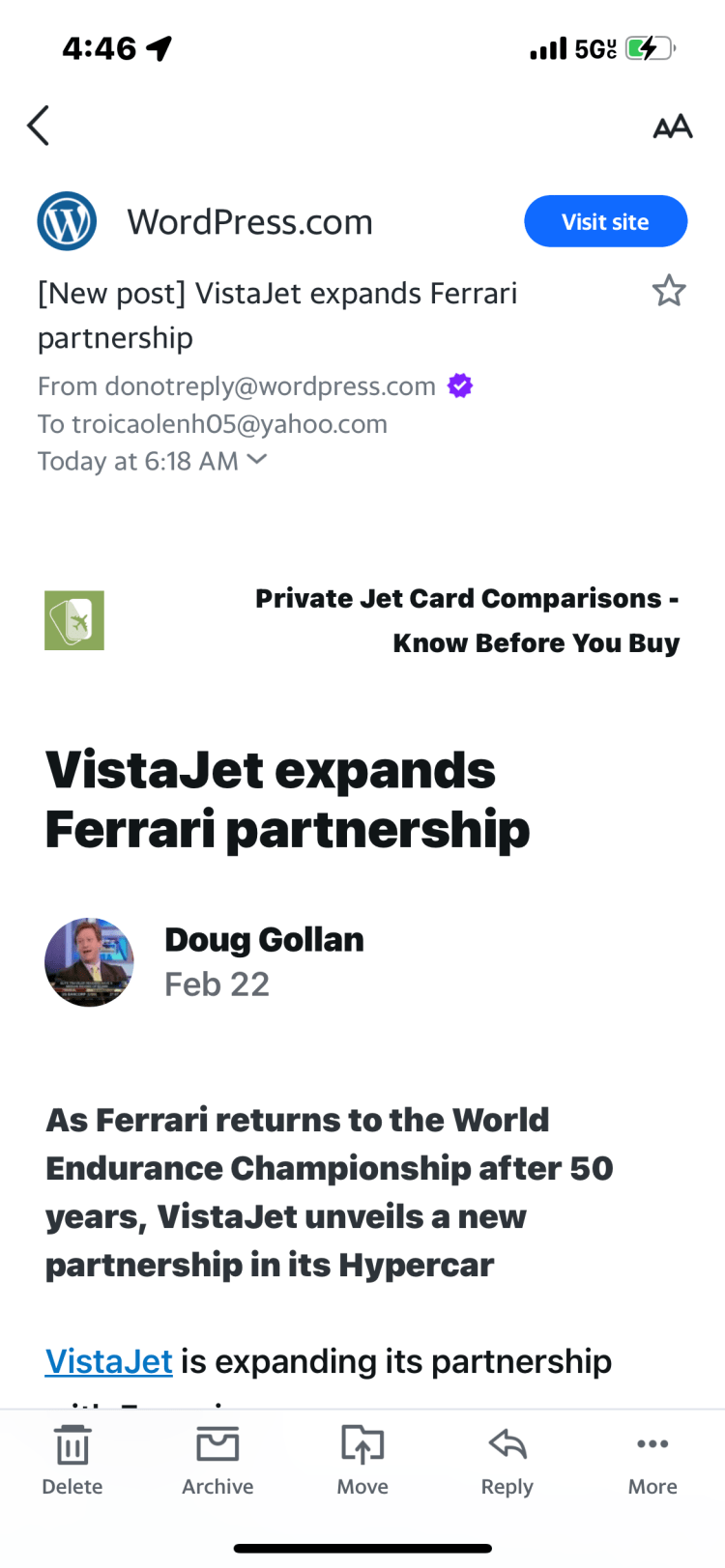Tap Doug Gollan's author avatar
The width and height of the screenshot is (725, 1568).
coord(89,962)
